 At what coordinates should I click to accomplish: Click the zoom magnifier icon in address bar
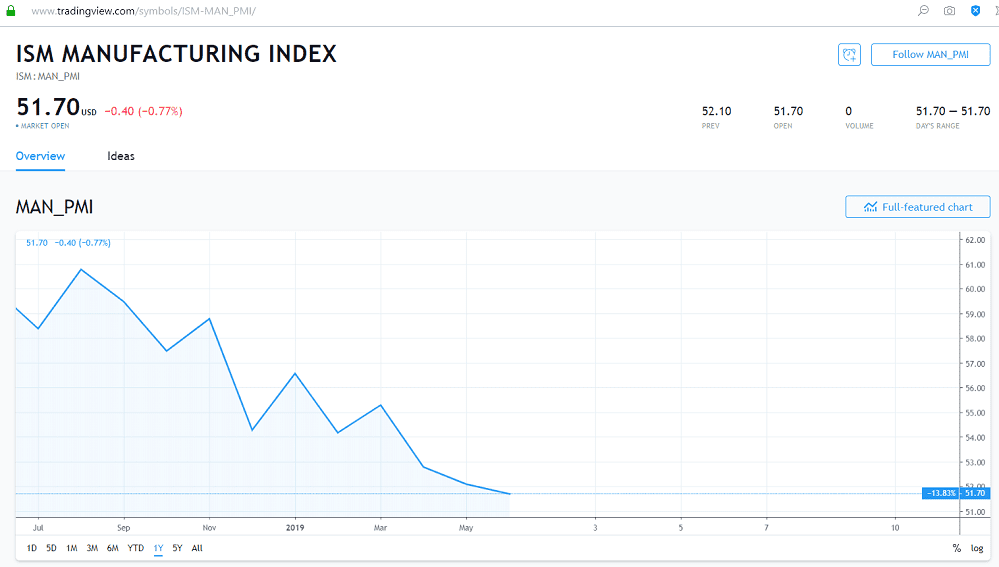(923, 10)
